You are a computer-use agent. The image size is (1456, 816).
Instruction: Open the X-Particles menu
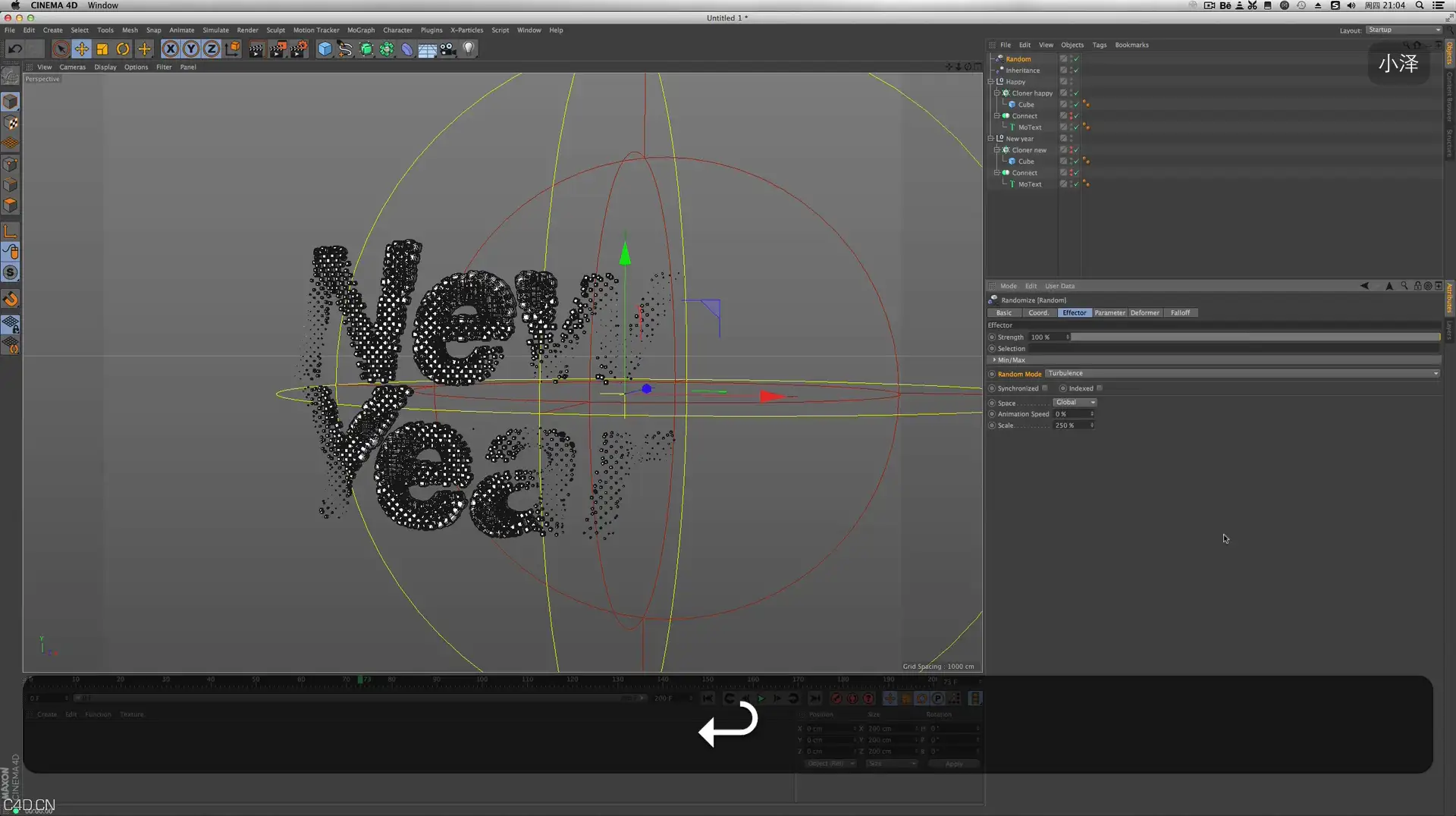(x=466, y=30)
